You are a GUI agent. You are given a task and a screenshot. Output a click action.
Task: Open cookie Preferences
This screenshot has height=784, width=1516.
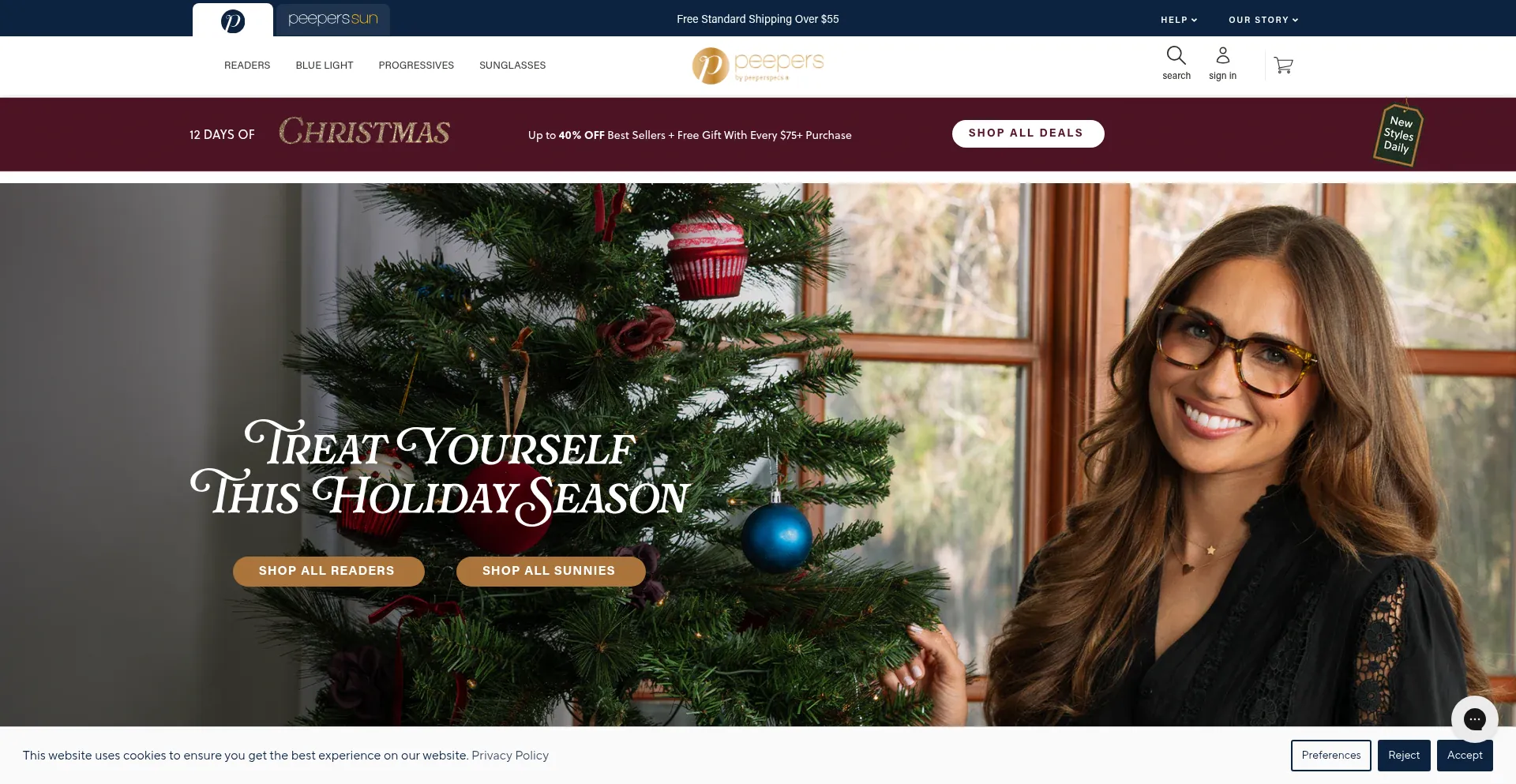click(x=1331, y=756)
